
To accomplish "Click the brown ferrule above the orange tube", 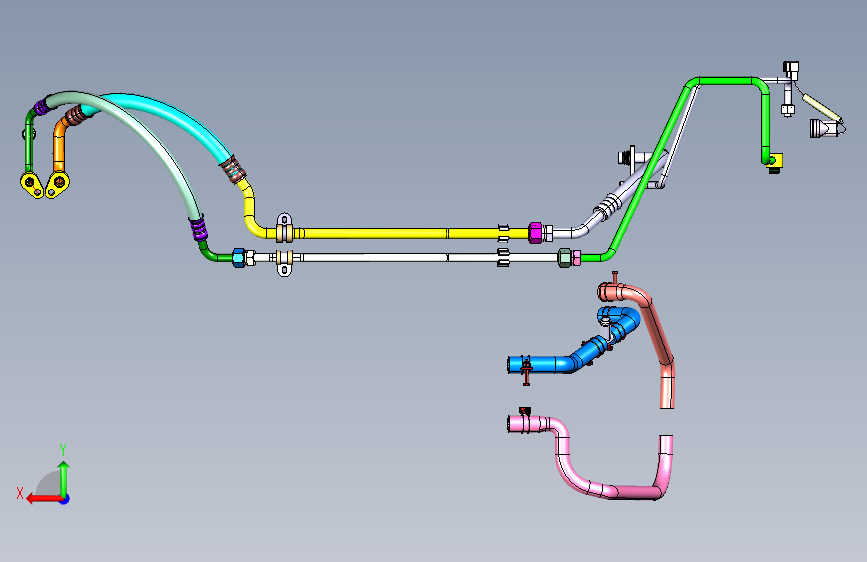I will tap(76, 116).
